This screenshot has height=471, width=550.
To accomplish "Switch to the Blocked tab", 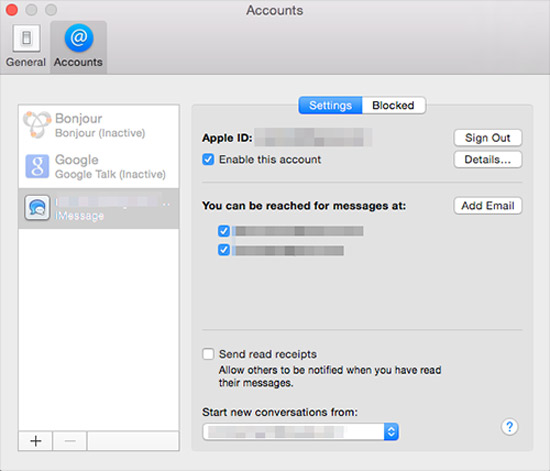I will (x=394, y=105).
